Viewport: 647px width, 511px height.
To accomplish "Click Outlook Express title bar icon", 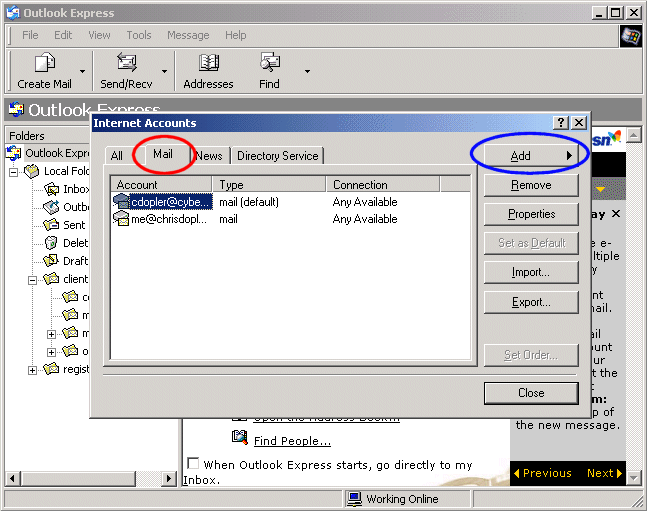I will pyautogui.click(x=13, y=13).
